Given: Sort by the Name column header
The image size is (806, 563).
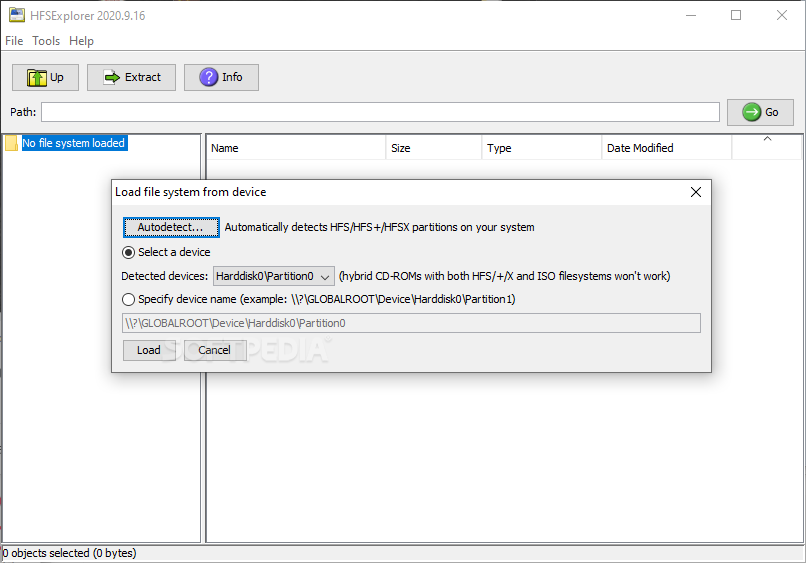Looking at the screenshot, I should (x=296, y=148).
